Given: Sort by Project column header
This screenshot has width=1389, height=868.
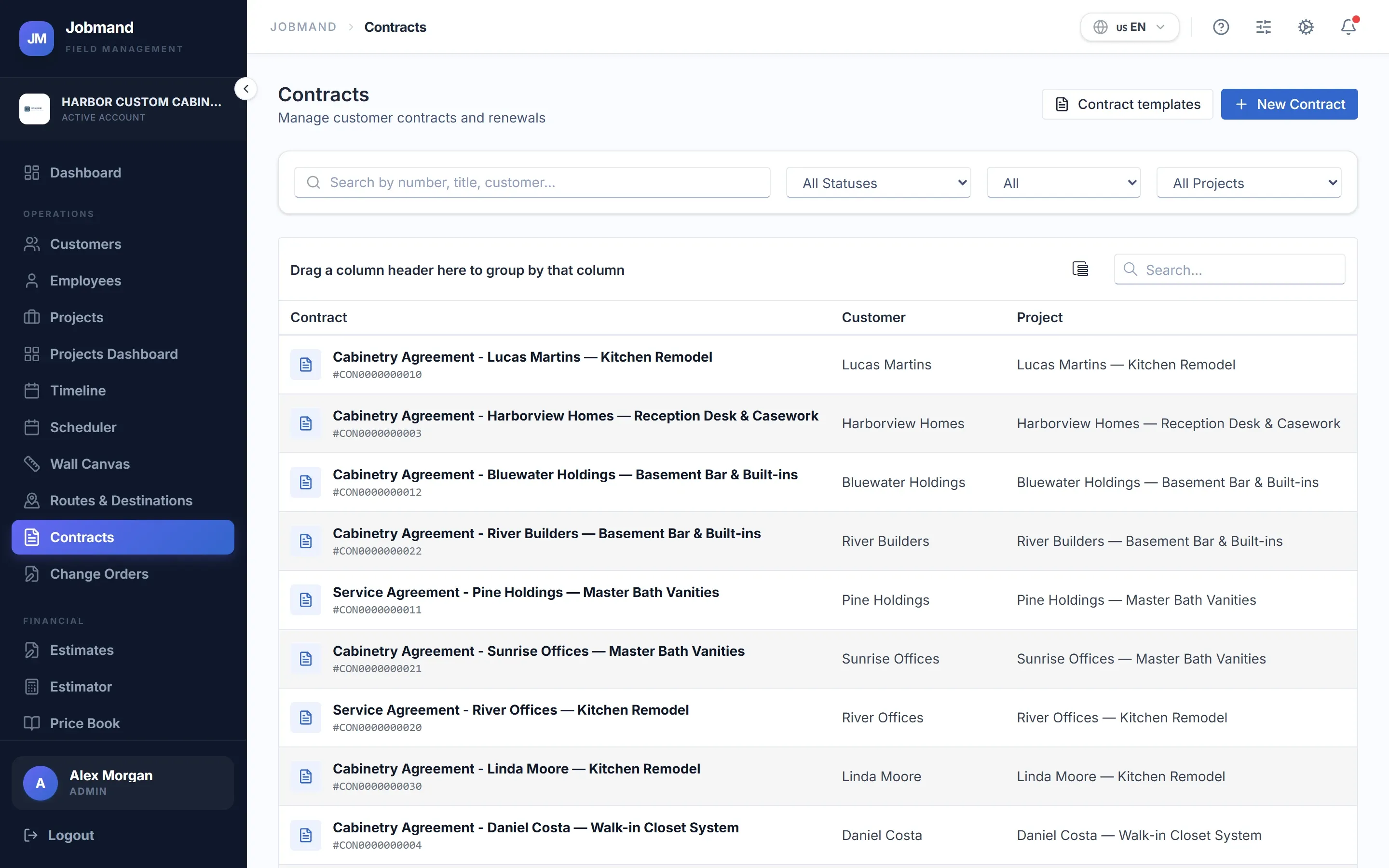Looking at the screenshot, I should tap(1039, 317).
